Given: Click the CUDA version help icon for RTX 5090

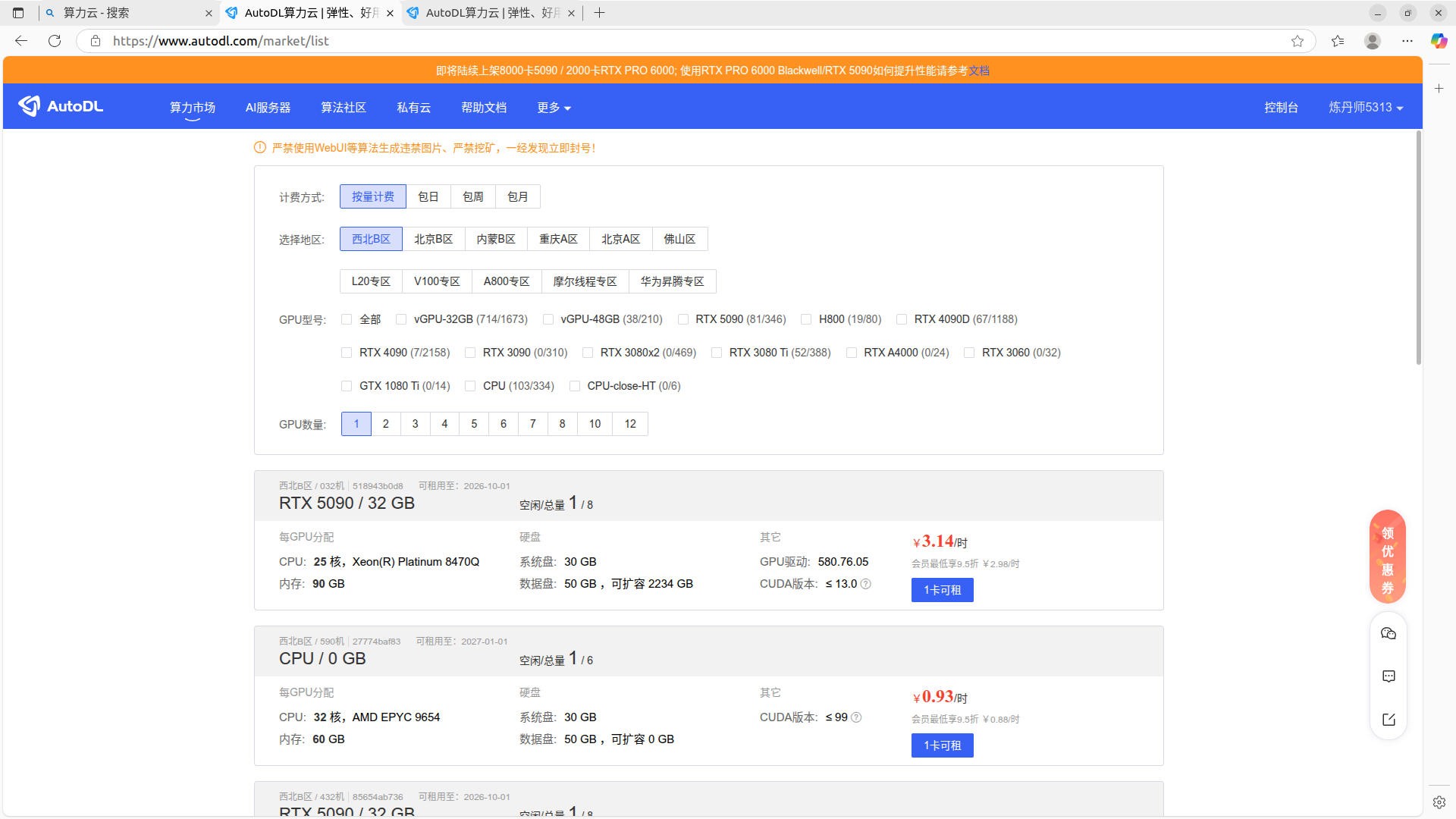Looking at the screenshot, I should [x=866, y=584].
